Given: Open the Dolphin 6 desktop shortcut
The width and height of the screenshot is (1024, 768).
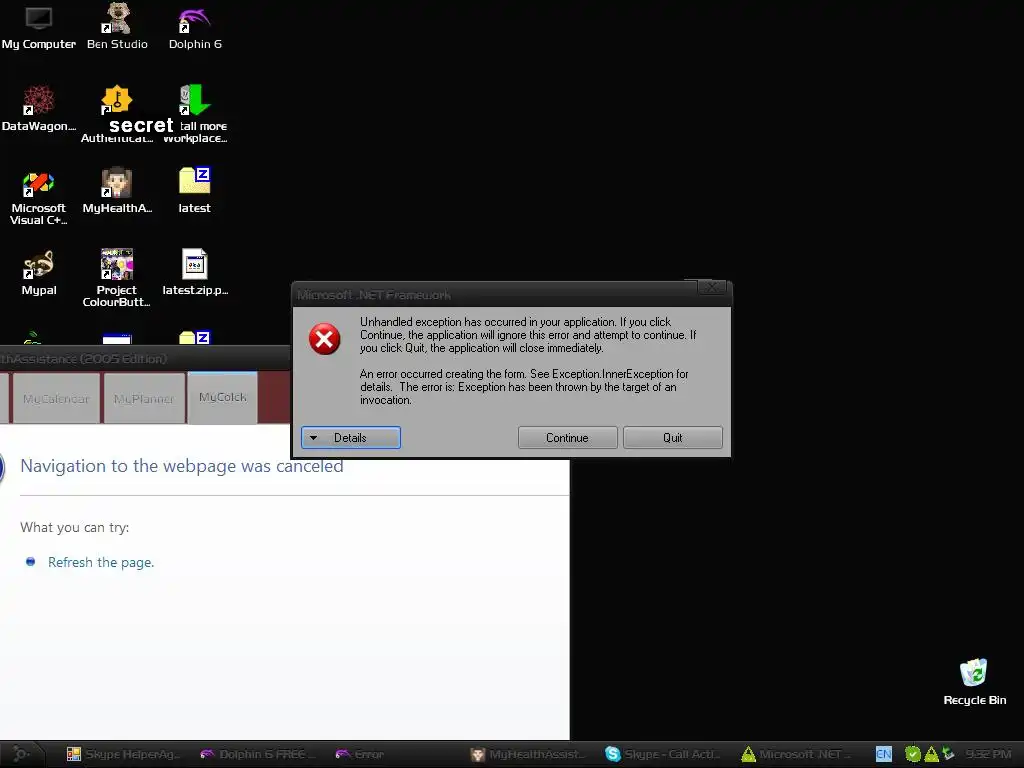Looking at the screenshot, I should click(195, 27).
